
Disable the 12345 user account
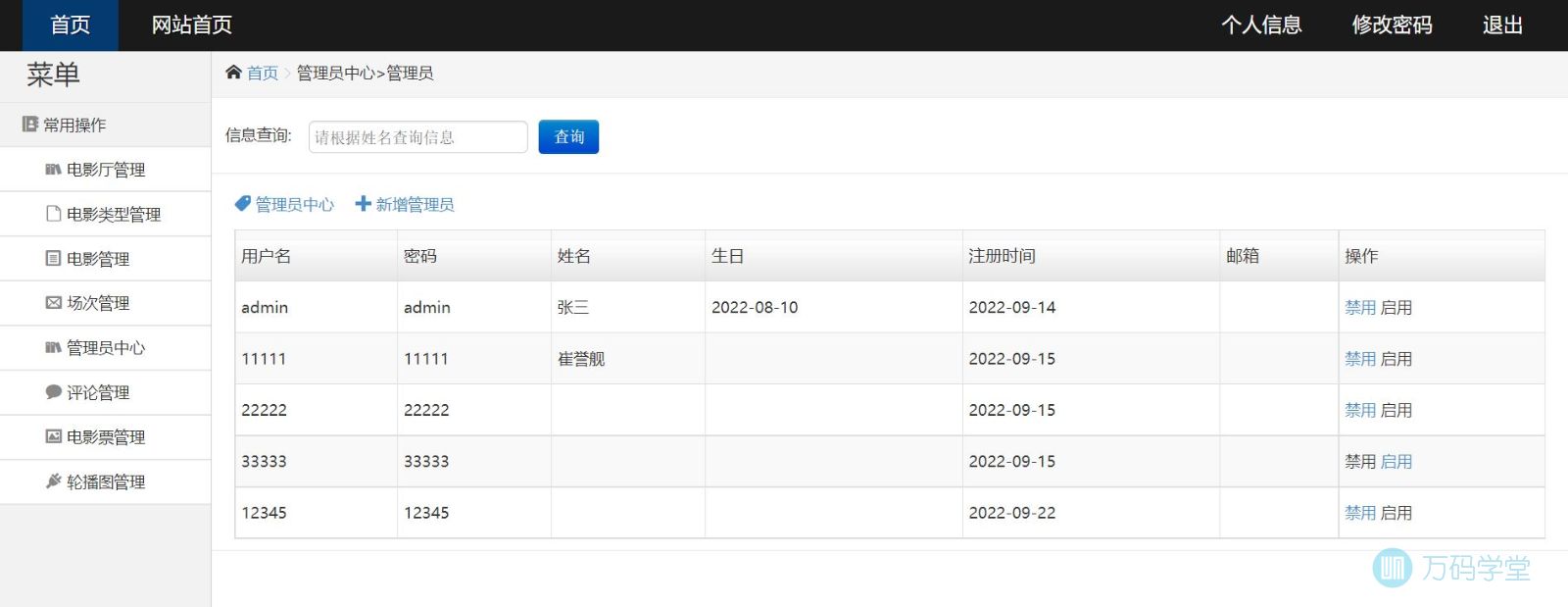[1359, 513]
